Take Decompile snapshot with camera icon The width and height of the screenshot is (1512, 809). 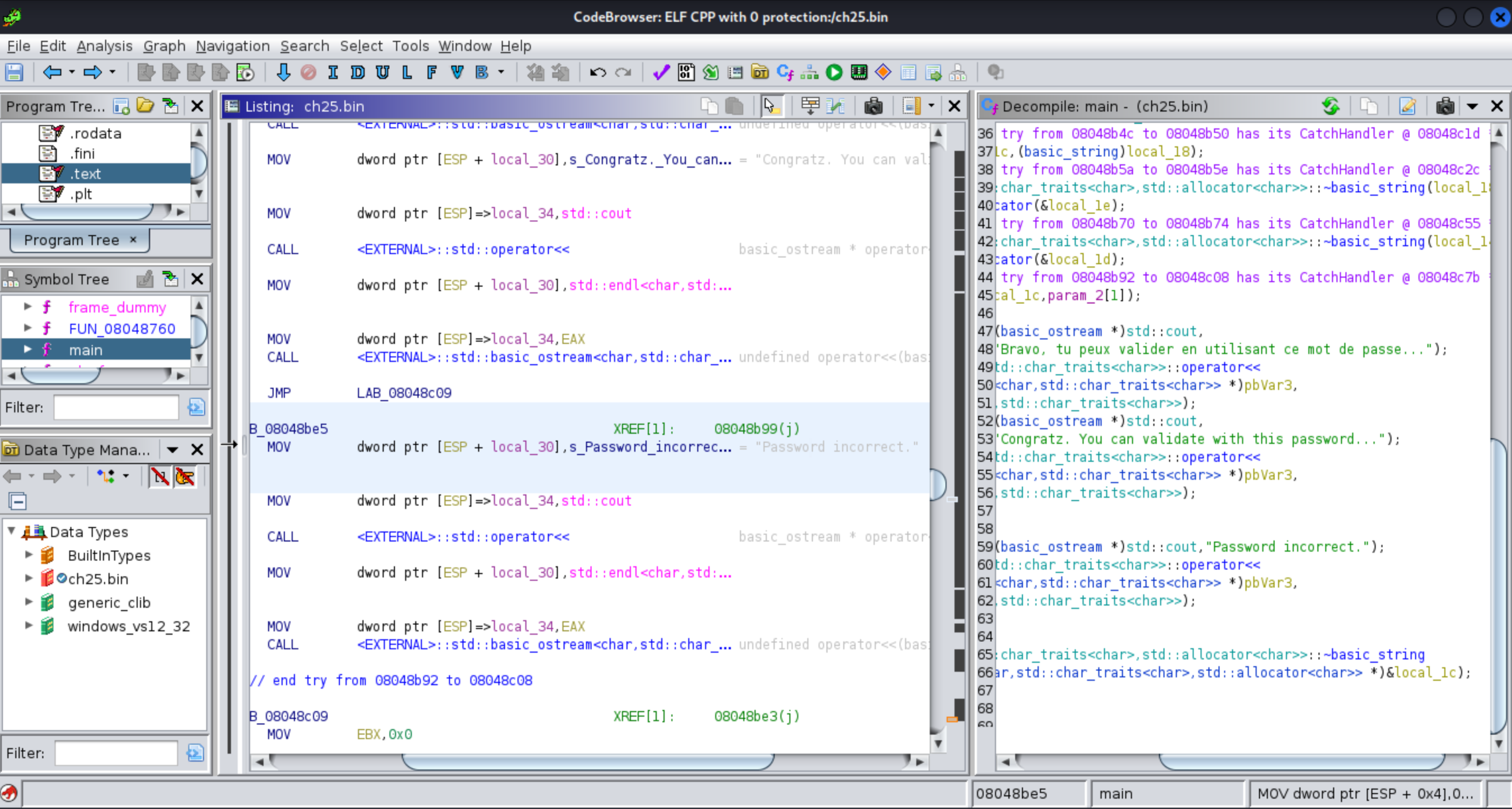(1444, 106)
